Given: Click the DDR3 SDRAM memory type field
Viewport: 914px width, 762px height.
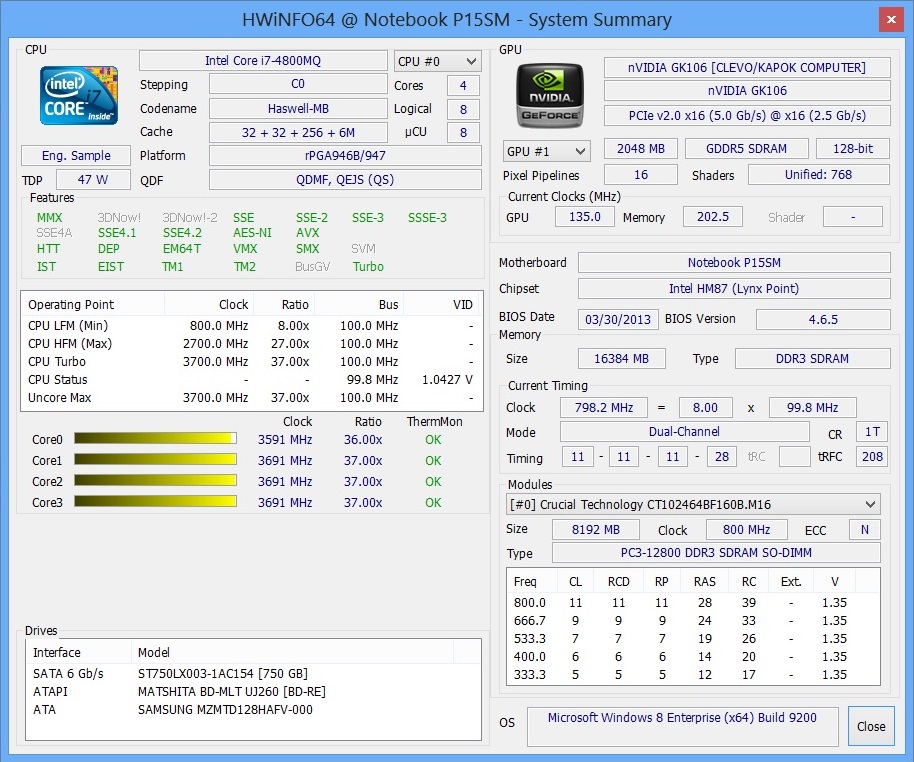Looking at the screenshot, I should [x=813, y=359].
